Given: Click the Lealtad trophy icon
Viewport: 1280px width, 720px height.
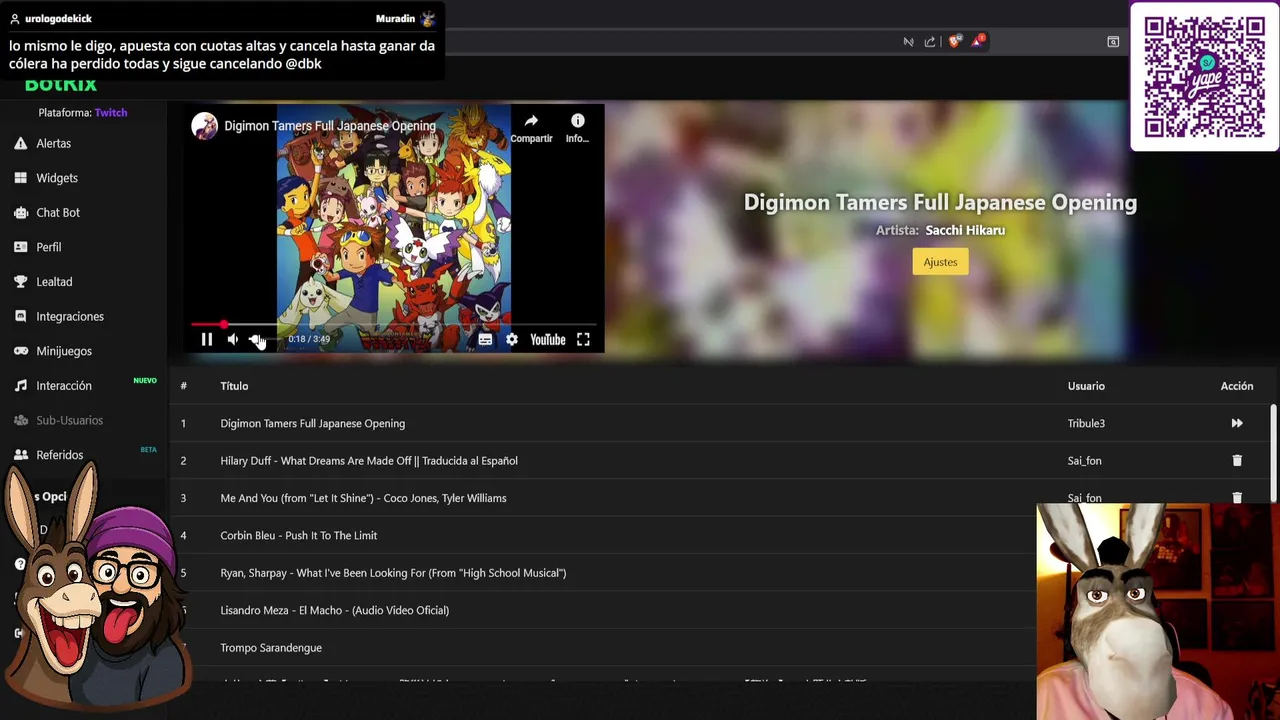Looking at the screenshot, I should [20, 282].
